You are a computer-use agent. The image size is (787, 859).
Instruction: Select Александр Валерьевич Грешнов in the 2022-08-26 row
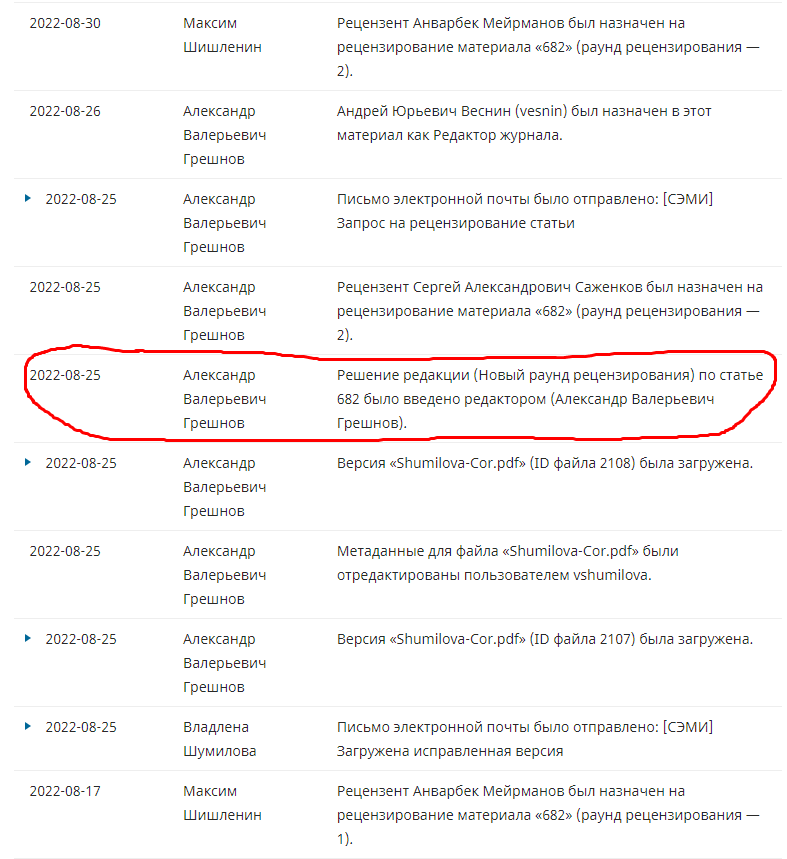pyautogui.click(x=224, y=135)
